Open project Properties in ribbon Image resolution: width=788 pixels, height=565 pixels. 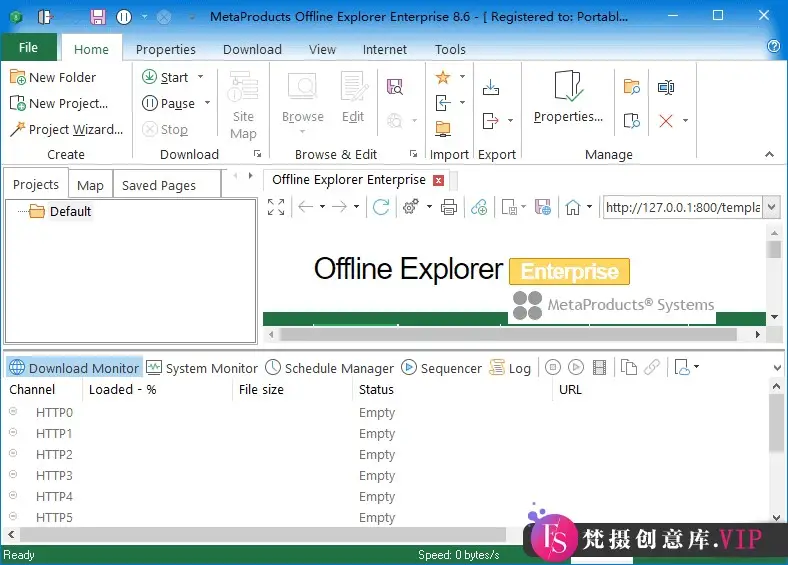pos(568,97)
